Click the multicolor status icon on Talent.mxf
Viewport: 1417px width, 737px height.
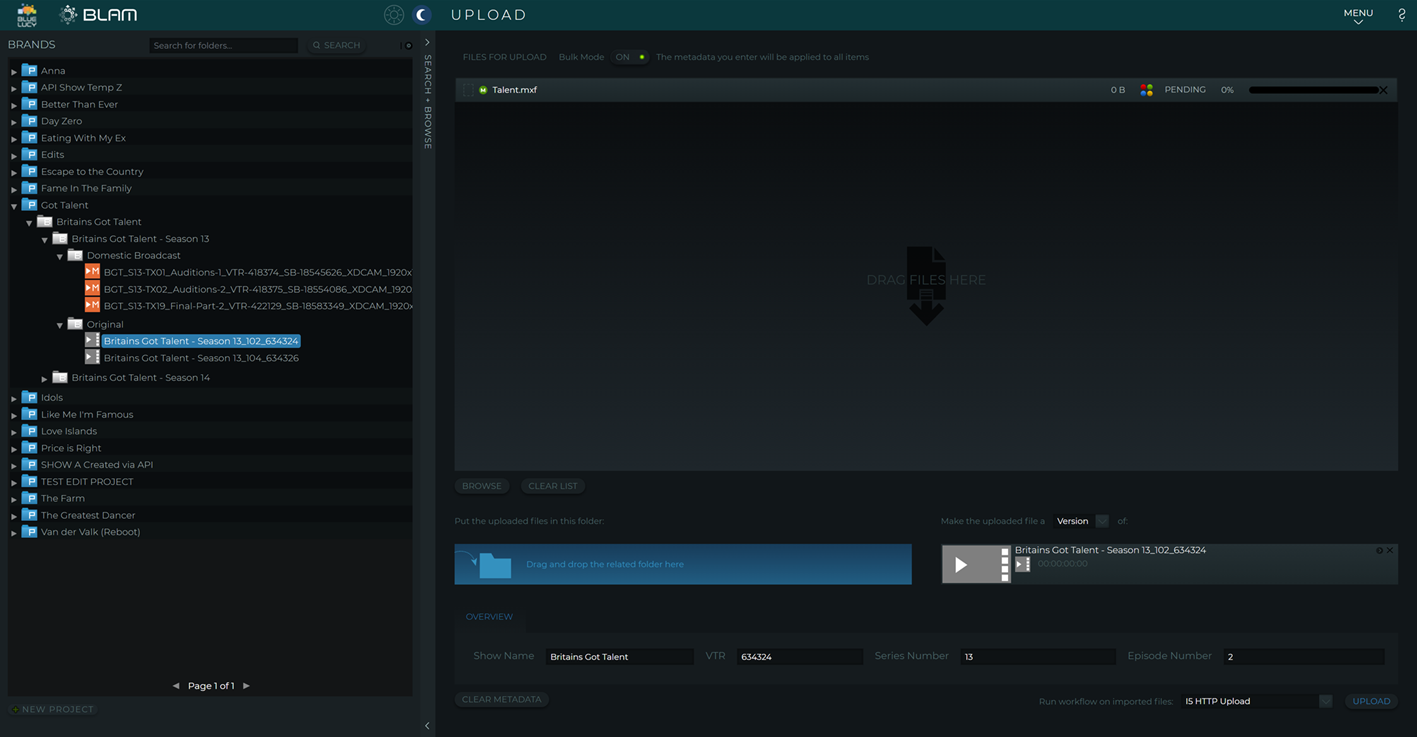tap(1146, 90)
